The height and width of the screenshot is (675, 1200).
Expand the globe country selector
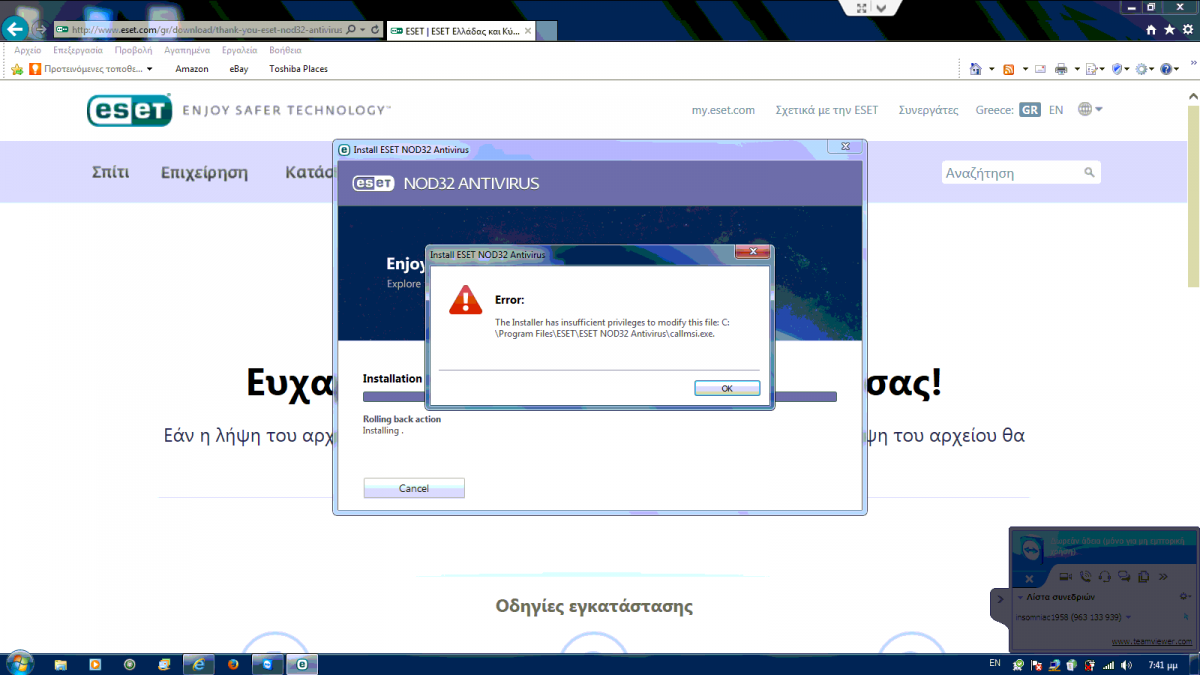pyautogui.click(x=1091, y=109)
